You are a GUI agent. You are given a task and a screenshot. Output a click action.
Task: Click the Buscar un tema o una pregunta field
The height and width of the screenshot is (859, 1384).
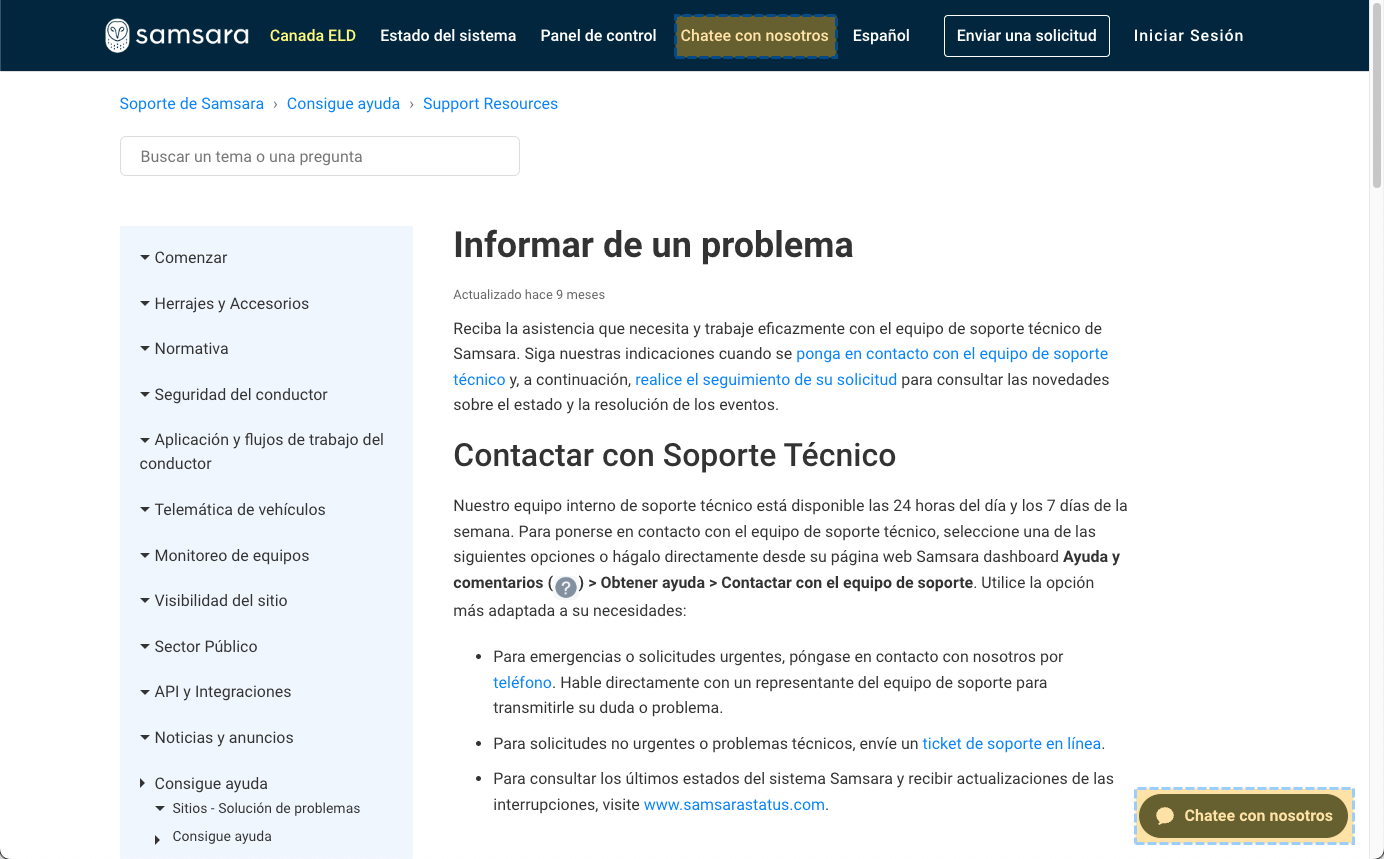[x=320, y=156]
